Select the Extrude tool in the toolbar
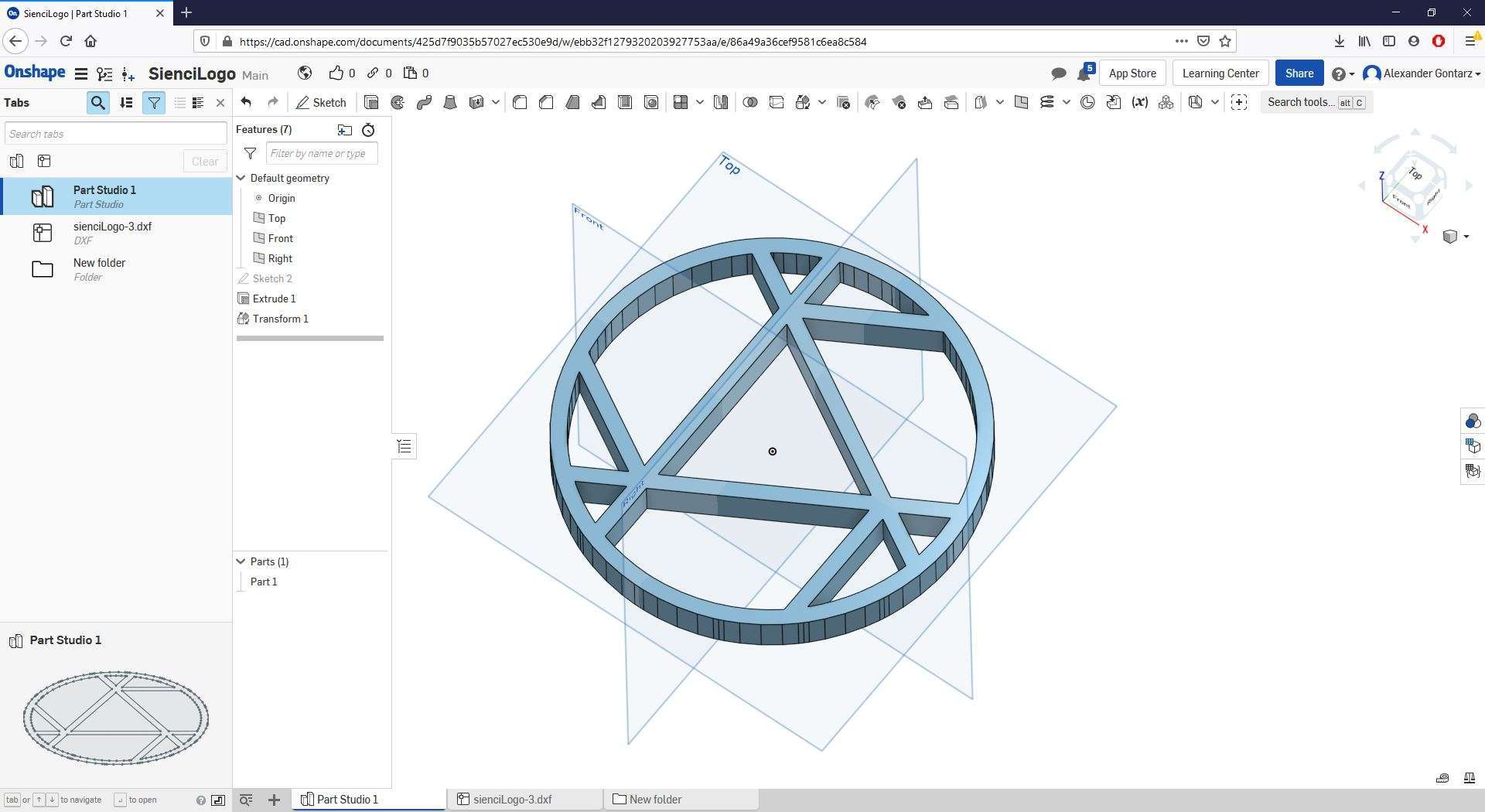The height and width of the screenshot is (812, 1485). (x=371, y=102)
